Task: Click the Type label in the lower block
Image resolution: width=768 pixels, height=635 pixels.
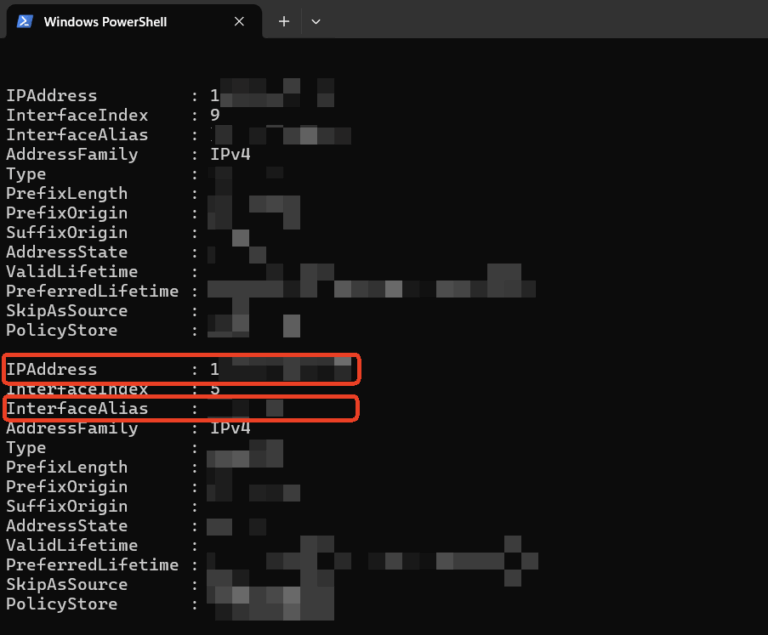Action: tap(26, 448)
